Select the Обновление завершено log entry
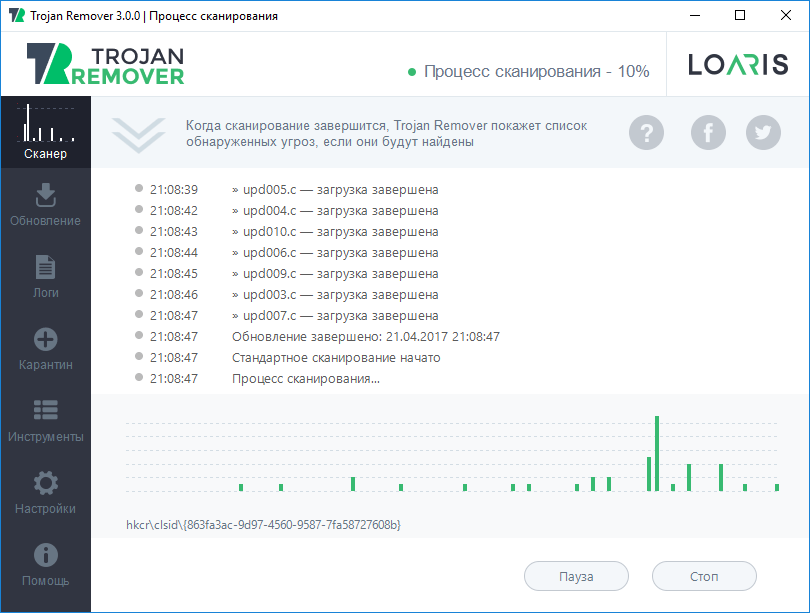 (x=317, y=337)
